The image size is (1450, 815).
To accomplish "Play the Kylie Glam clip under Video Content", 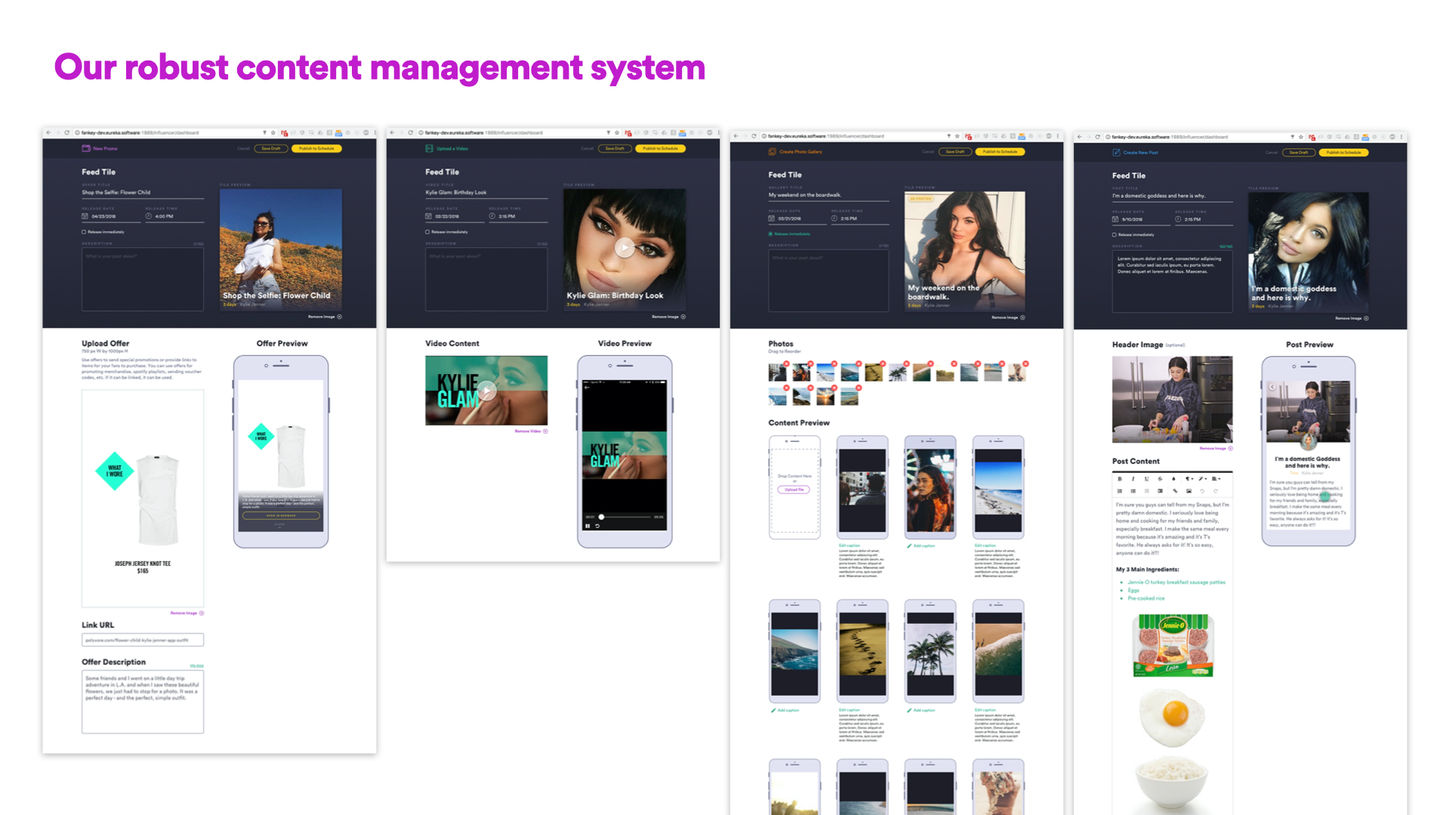I will 486,390.
